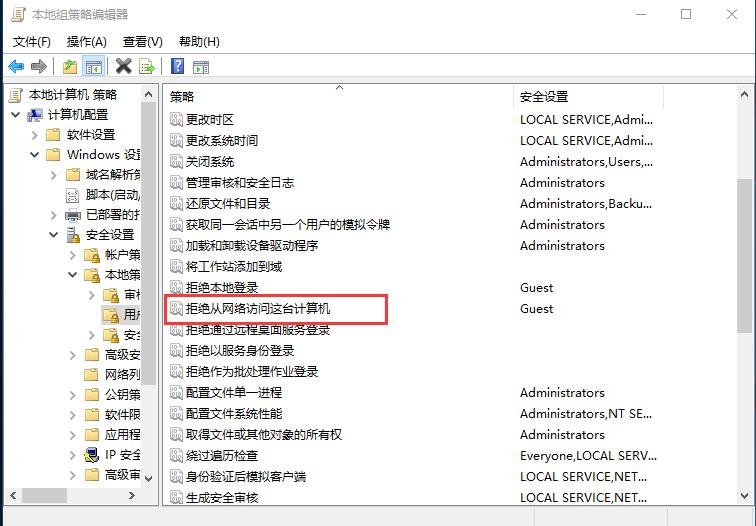Sort by the 策略 column header
The image size is (756, 526).
coord(339,97)
